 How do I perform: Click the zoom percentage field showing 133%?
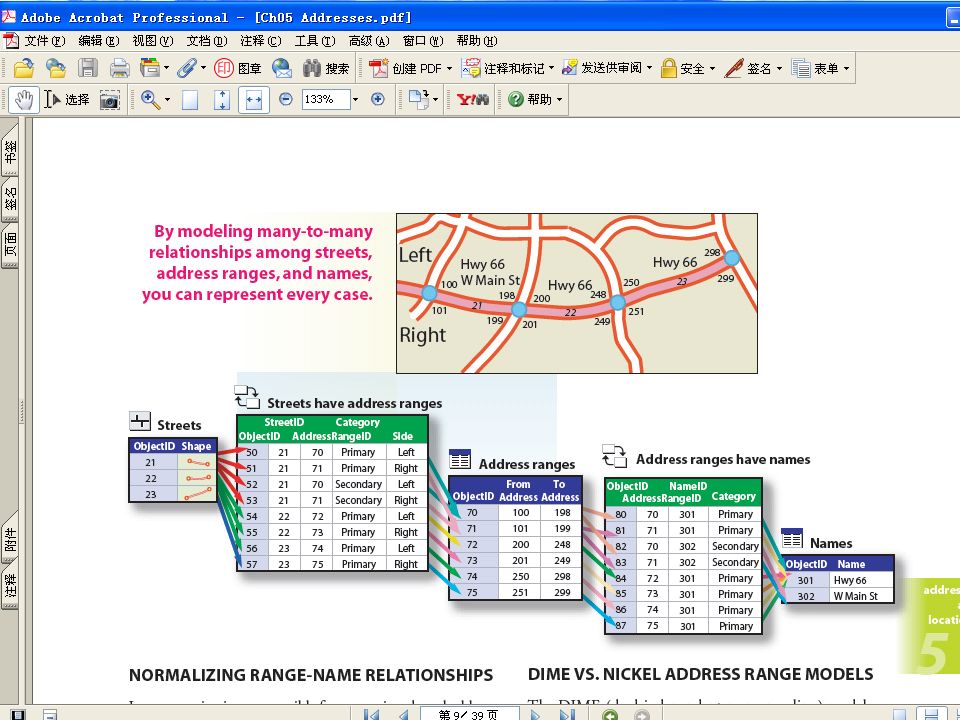coord(326,99)
